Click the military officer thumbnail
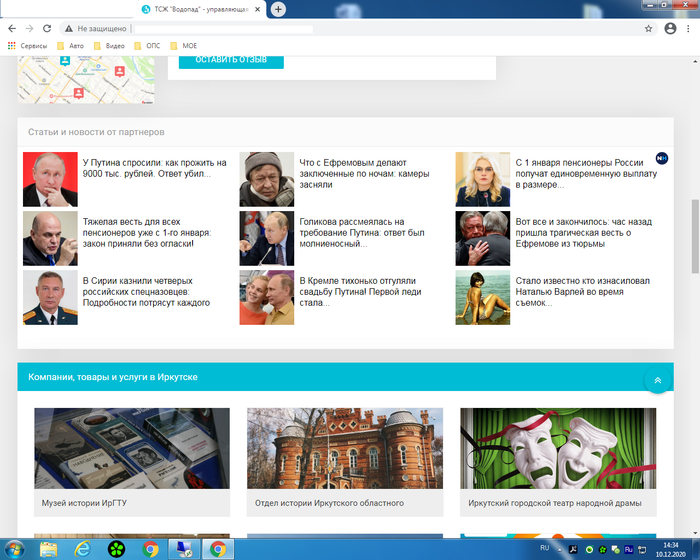Image resolution: width=700 pixels, height=560 pixels. click(x=50, y=297)
